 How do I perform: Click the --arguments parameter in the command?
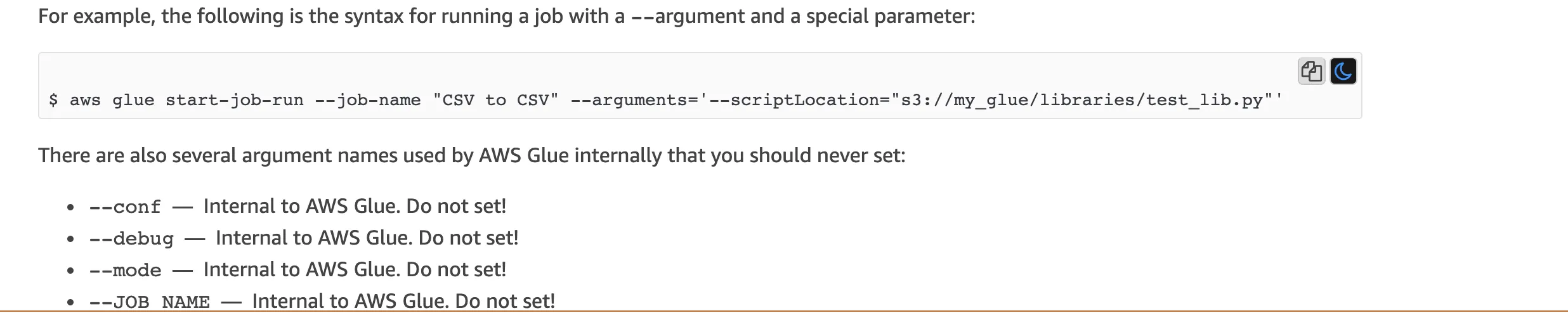pos(633,100)
